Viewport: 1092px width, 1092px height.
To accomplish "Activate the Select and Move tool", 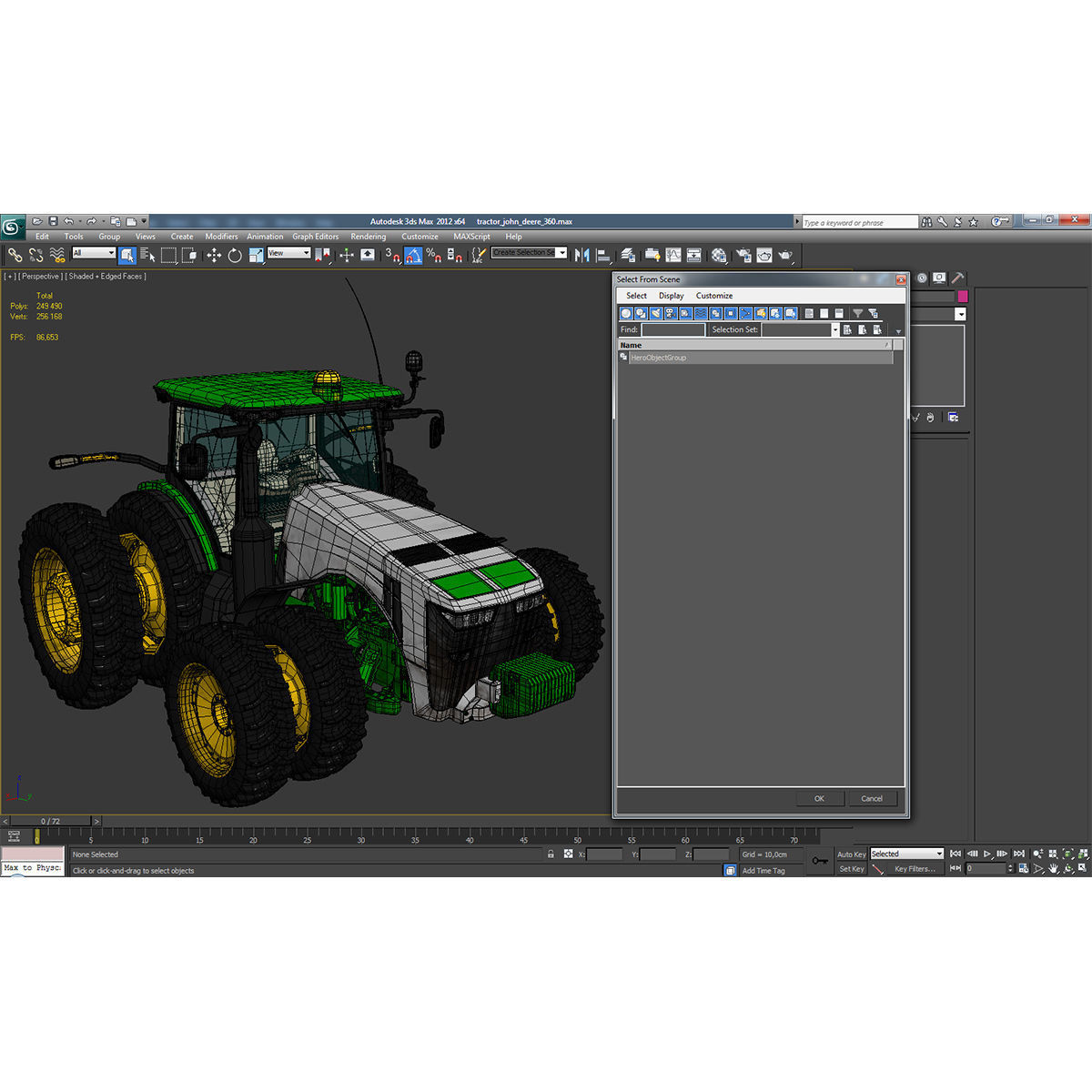I will (214, 256).
